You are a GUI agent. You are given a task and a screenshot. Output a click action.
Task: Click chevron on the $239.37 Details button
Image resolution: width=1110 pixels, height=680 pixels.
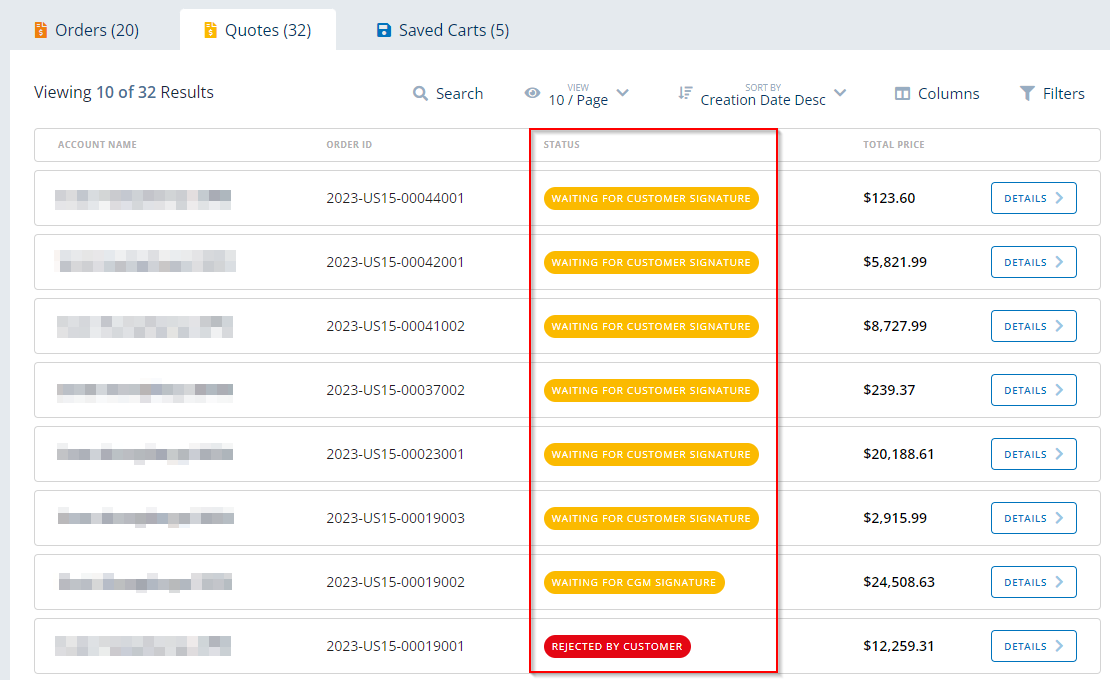coord(1060,390)
